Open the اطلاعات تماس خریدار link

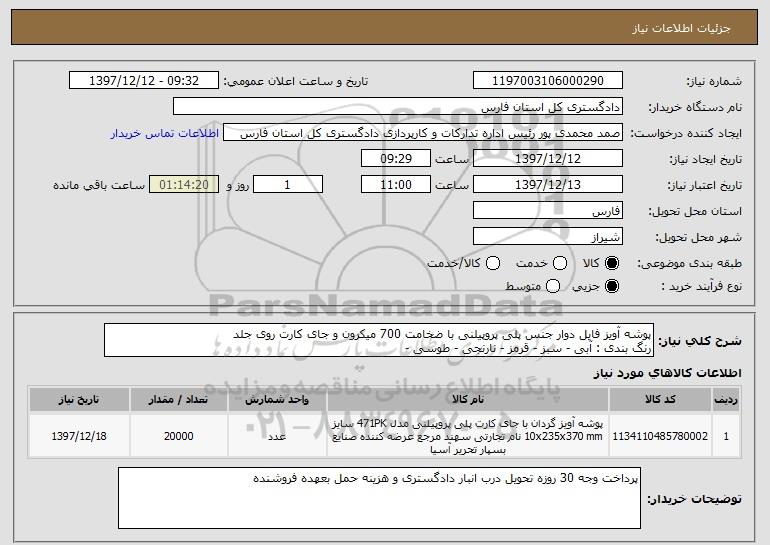(165, 134)
